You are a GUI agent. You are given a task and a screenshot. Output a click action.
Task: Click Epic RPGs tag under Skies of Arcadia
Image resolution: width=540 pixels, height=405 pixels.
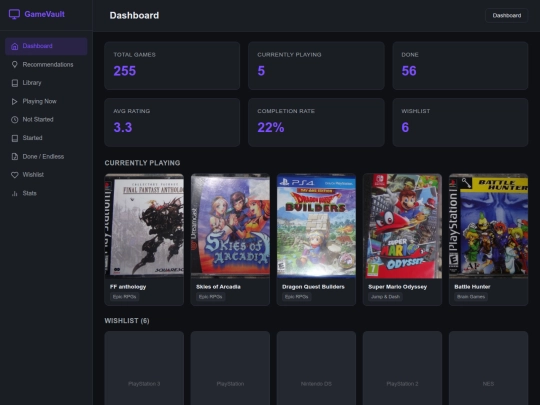(210, 297)
